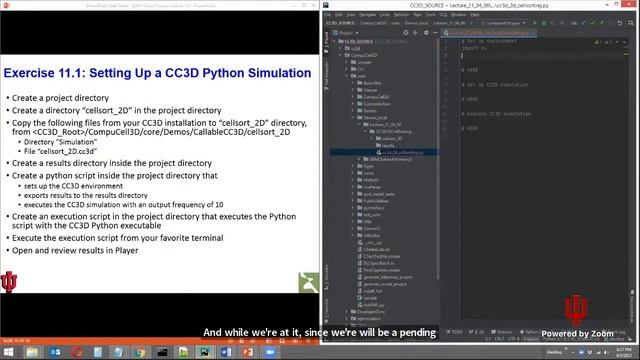Click the clock in the system tray
The height and width of the screenshot is (360, 640).
tap(624, 353)
